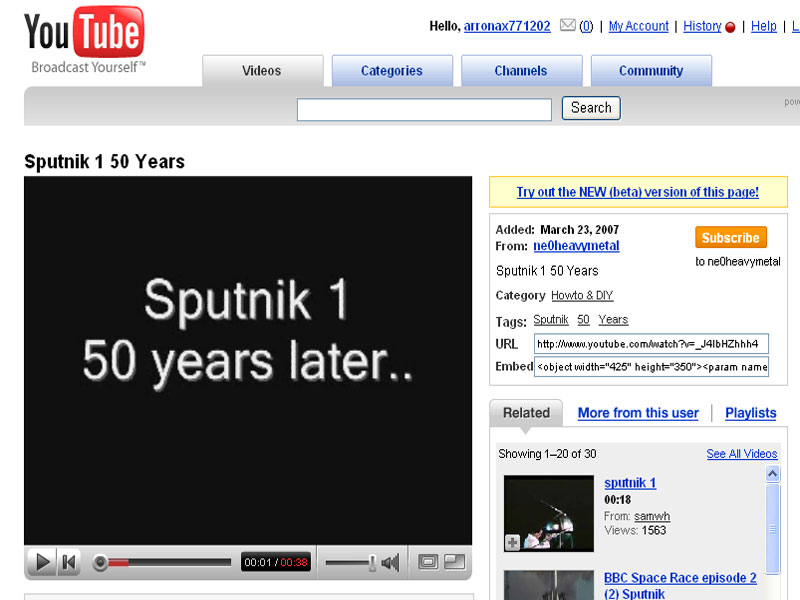The image size is (800, 600).
Task: Select the Embed code field
Action: tap(651, 366)
